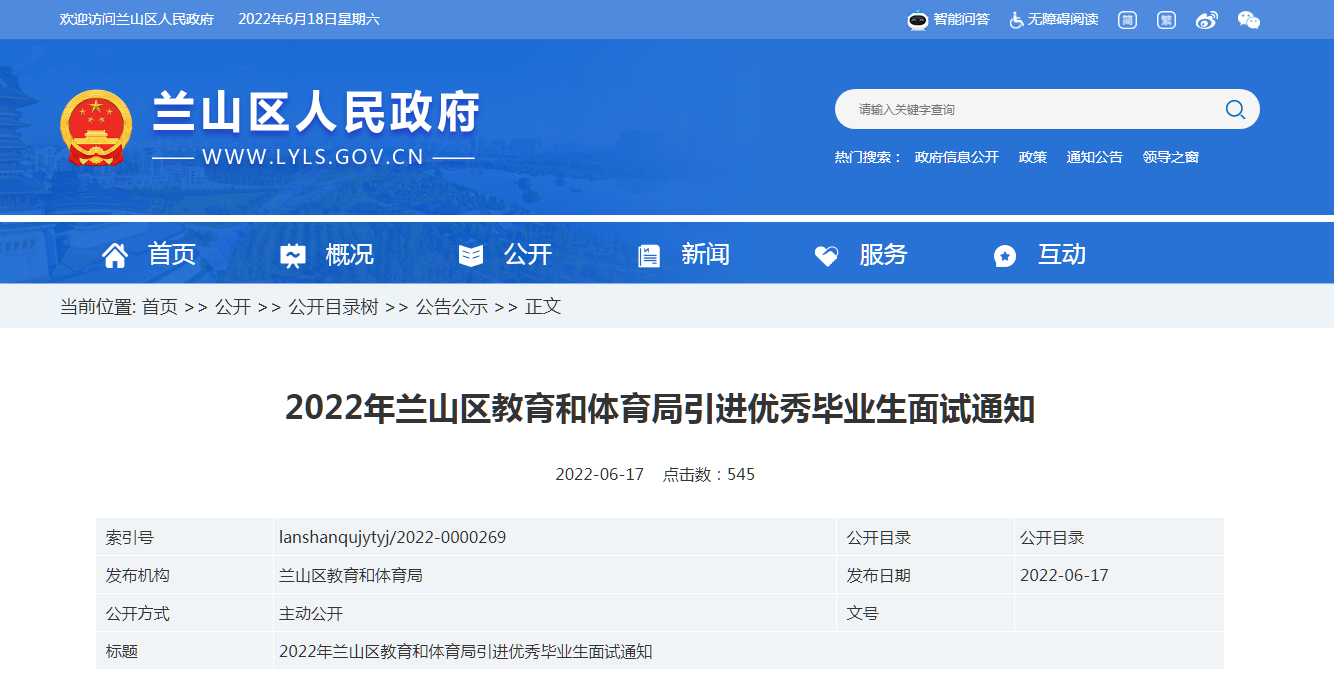Click the national emblem logo
The width and height of the screenshot is (1334, 683).
96,128
